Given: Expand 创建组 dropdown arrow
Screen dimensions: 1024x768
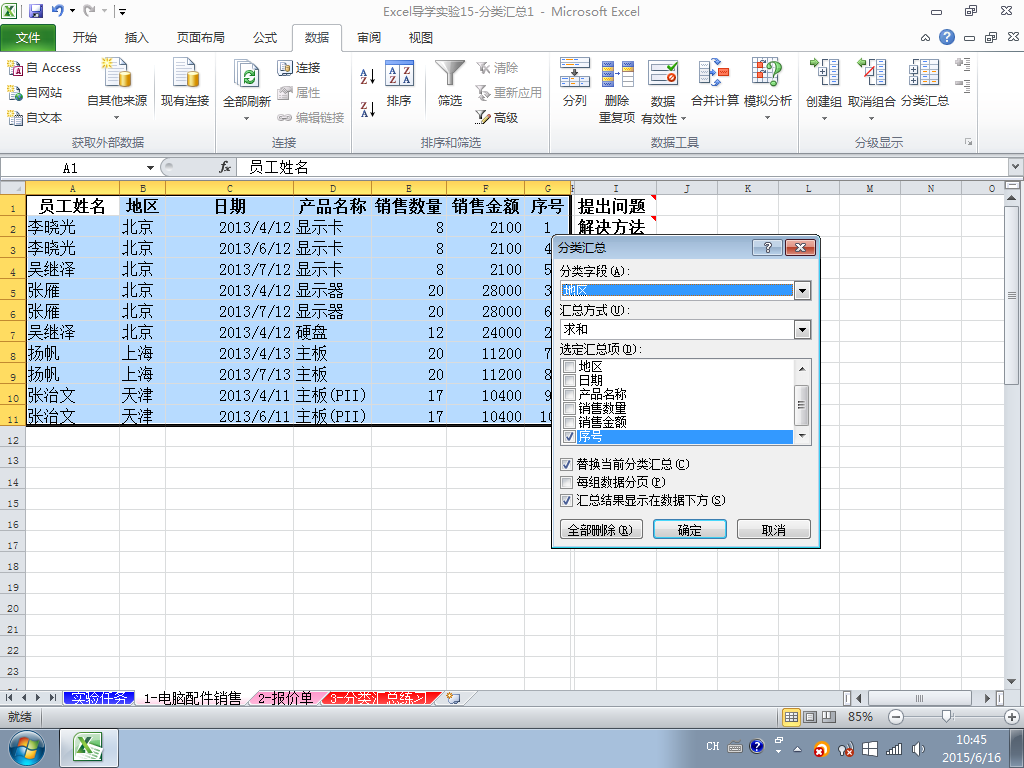Looking at the screenshot, I should click(824, 119).
